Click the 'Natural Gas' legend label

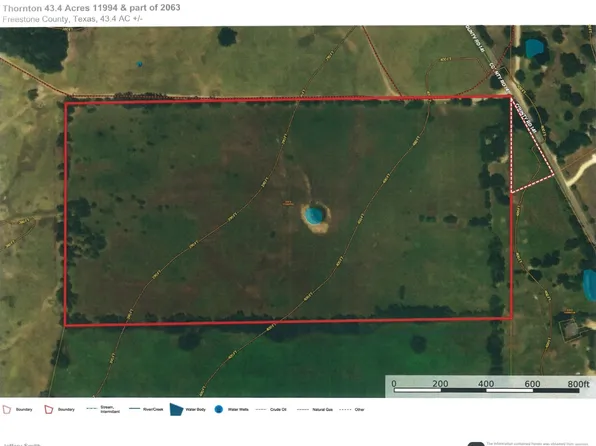pos(322,409)
